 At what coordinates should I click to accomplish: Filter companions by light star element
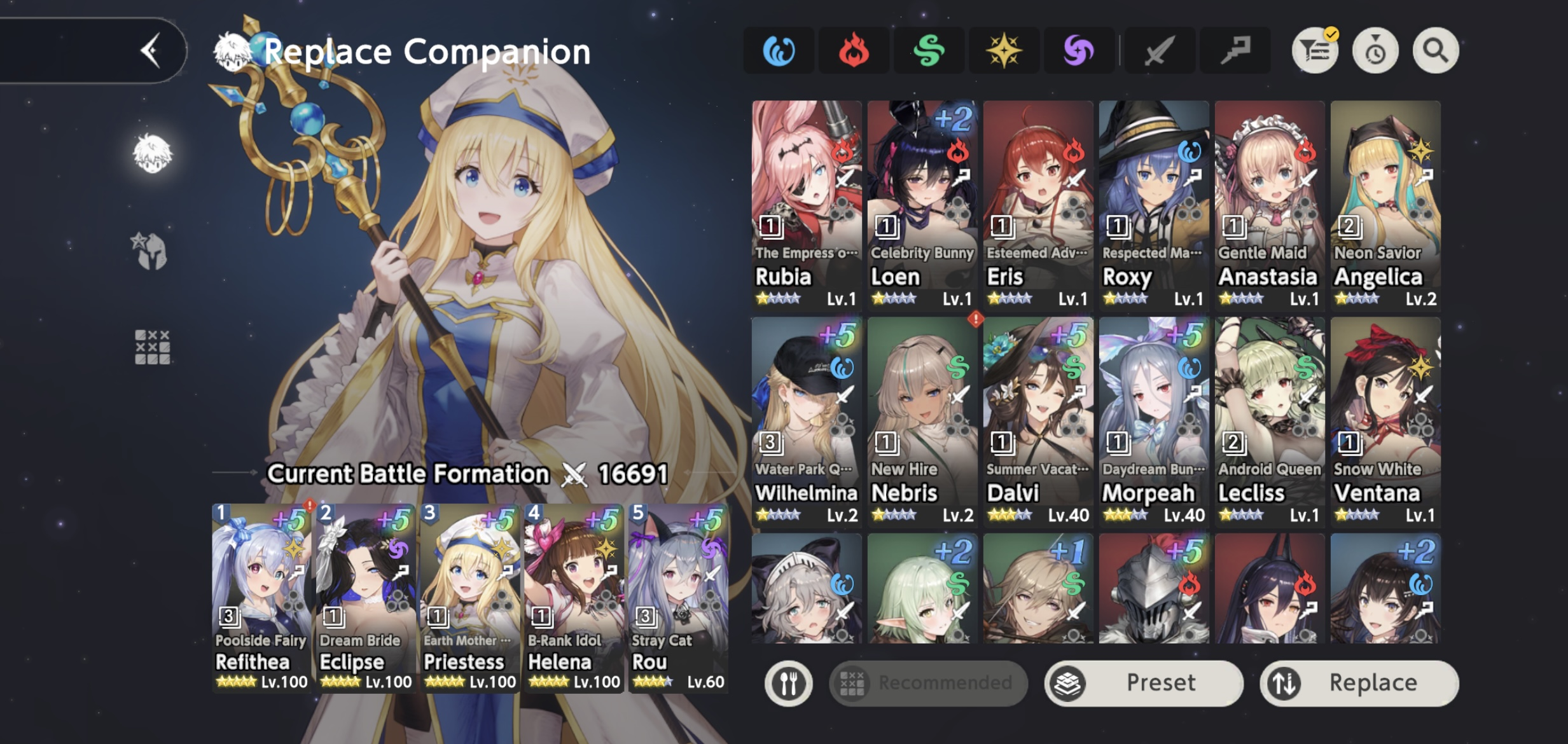(x=1004, y=51)
